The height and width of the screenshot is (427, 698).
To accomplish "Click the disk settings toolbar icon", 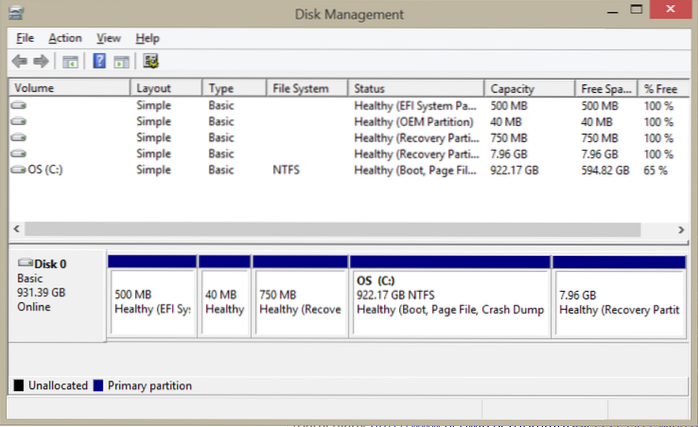I will pos(151,62).
